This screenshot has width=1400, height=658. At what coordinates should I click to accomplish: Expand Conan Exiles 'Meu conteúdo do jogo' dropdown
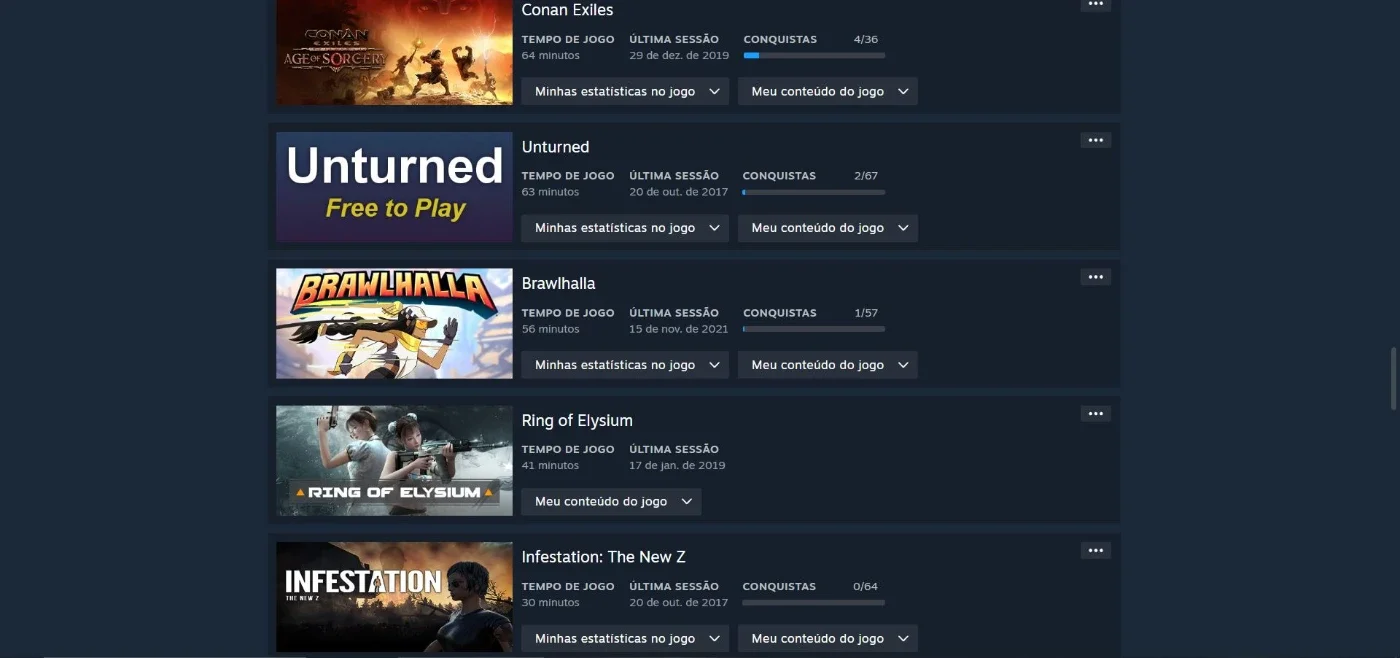click(828, 91)
